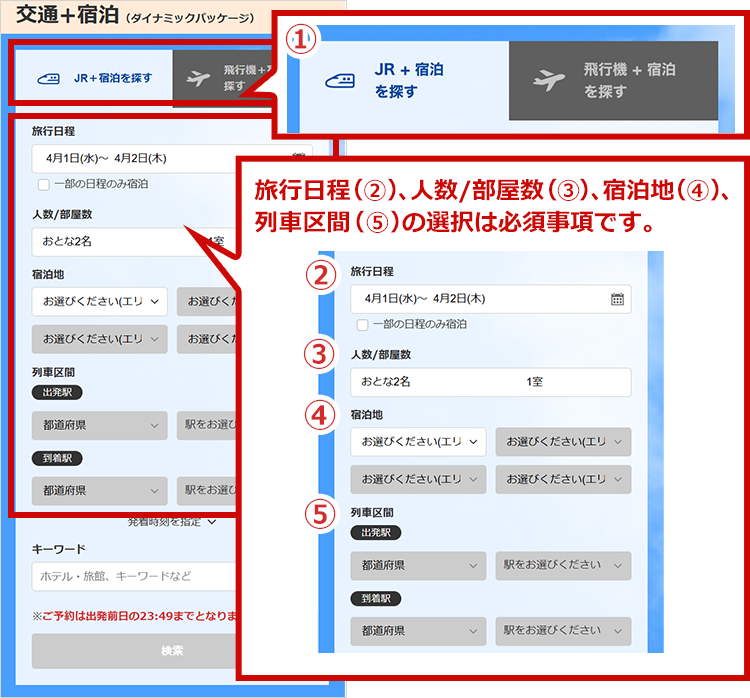Click the 4月1日(水)～ 4月2日(木) date text in enlarged callout
This screenshot has height=698, width=750.
(425, 299)
